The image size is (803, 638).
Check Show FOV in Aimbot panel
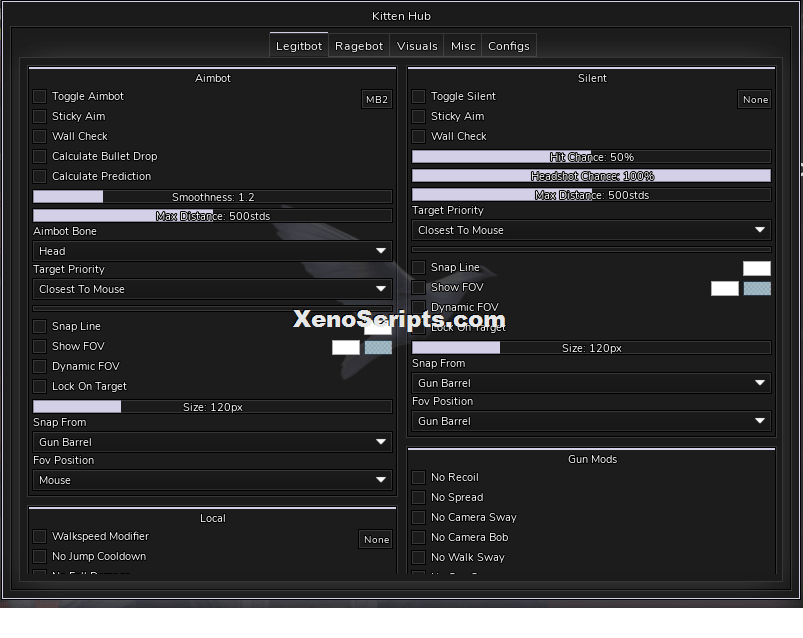39,346
